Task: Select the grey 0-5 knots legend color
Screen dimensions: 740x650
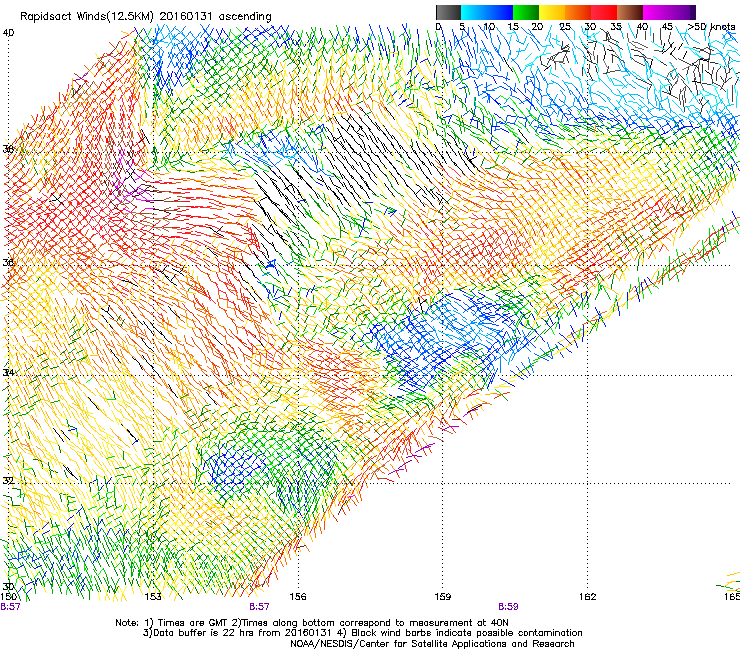Action: pos(448,12)
